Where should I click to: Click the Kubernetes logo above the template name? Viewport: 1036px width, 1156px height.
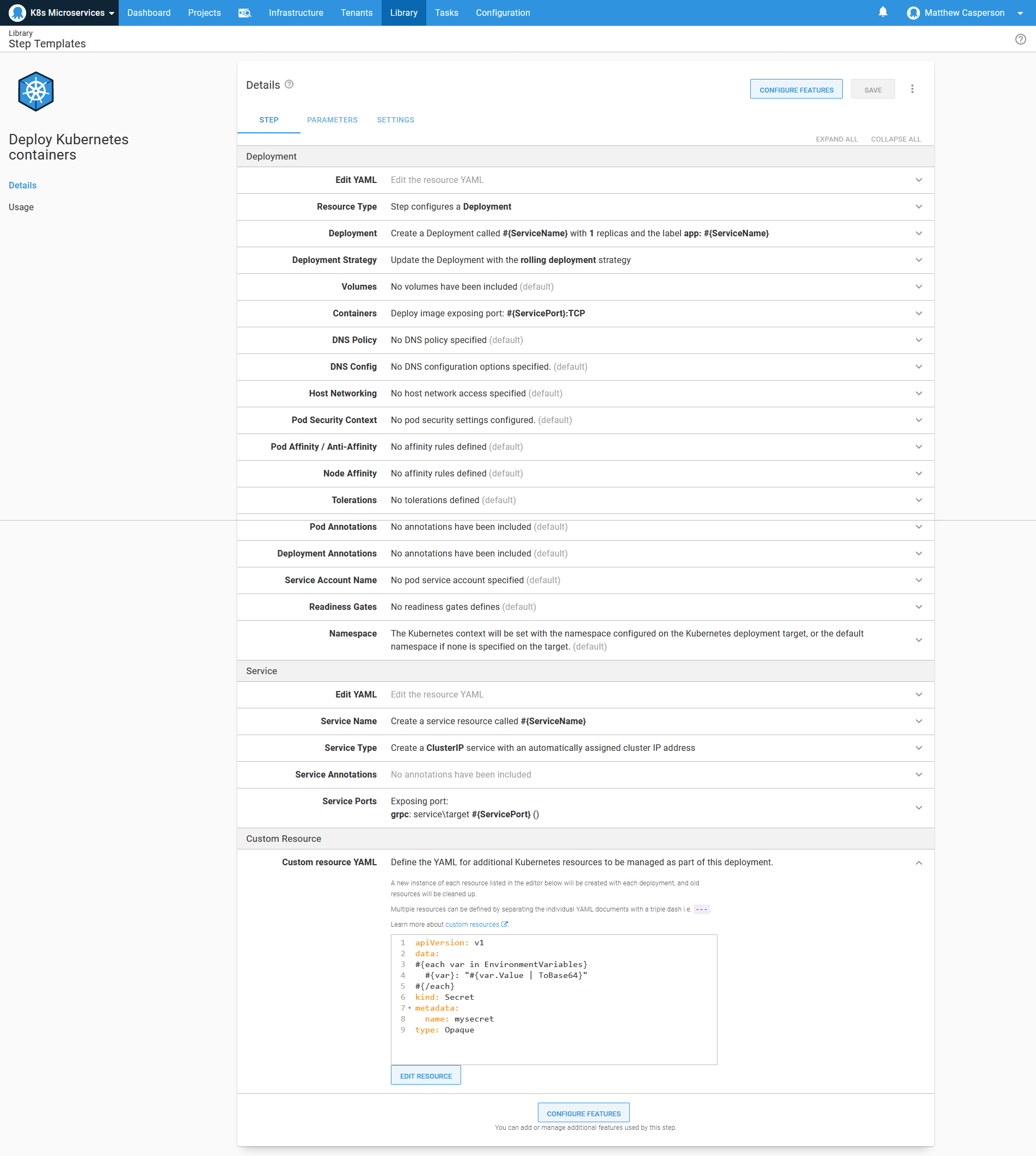point(35,90)
